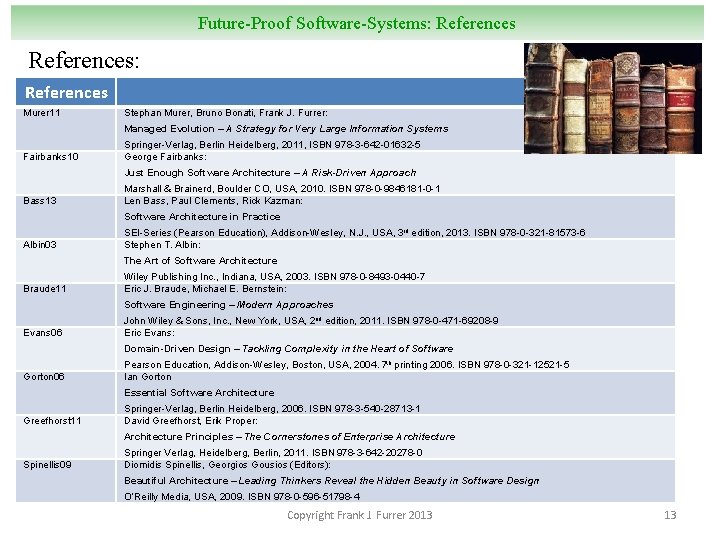This screenshot has height=540, width=720.
Task: Click the 'SEI-Series (Pearson Education)' publisher line
Action: click(354, 233)
